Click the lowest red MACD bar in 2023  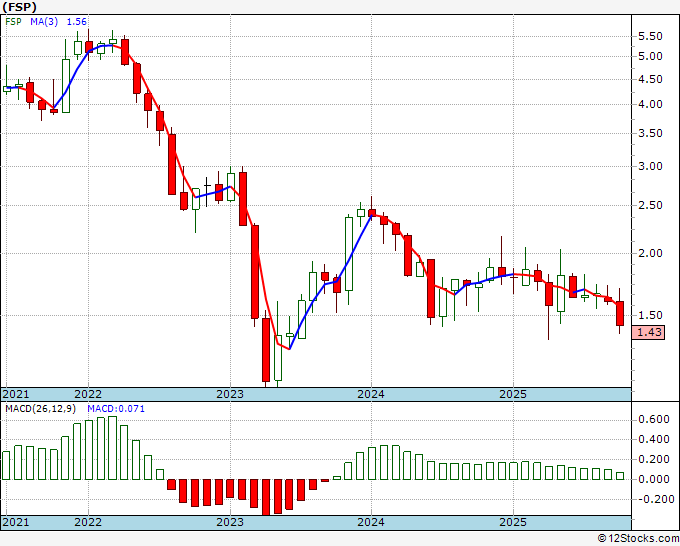coord(266,497)
